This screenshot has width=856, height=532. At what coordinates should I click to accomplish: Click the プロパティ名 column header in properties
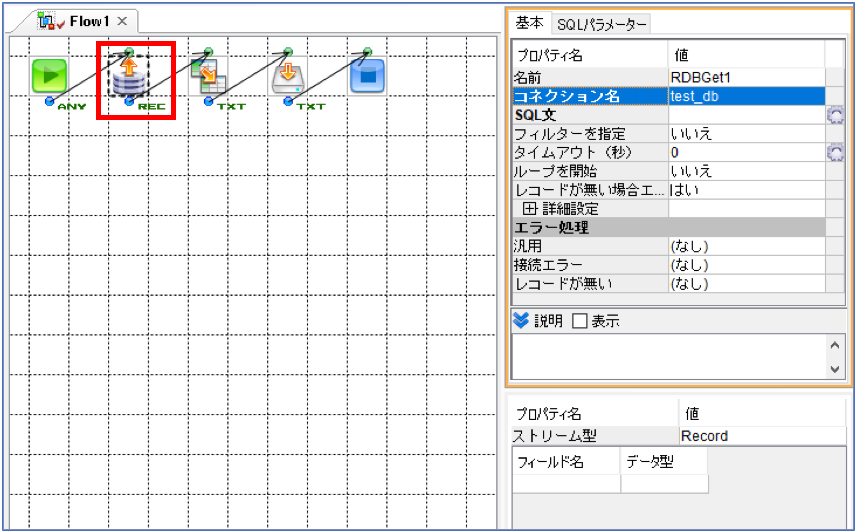coord(590,55)
